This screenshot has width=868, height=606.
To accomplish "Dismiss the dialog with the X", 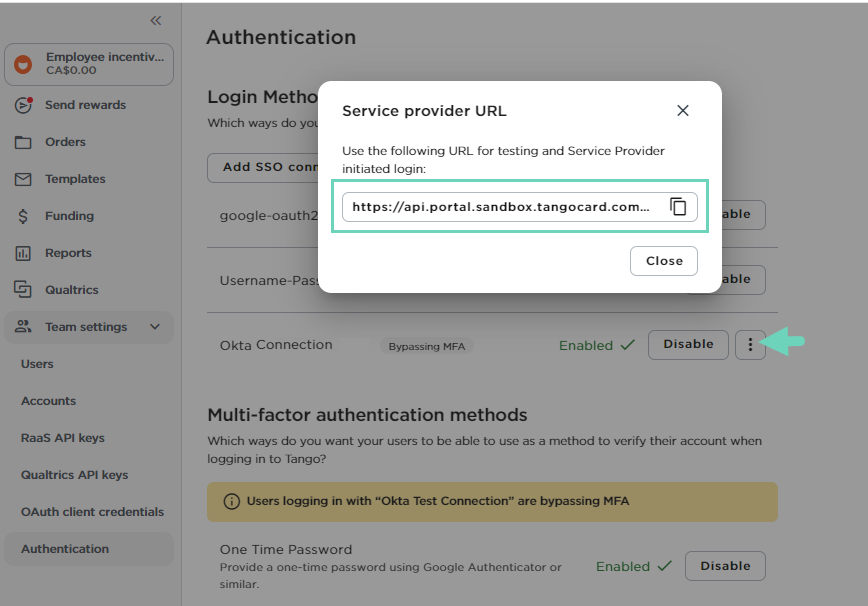I will coord(683,110).
